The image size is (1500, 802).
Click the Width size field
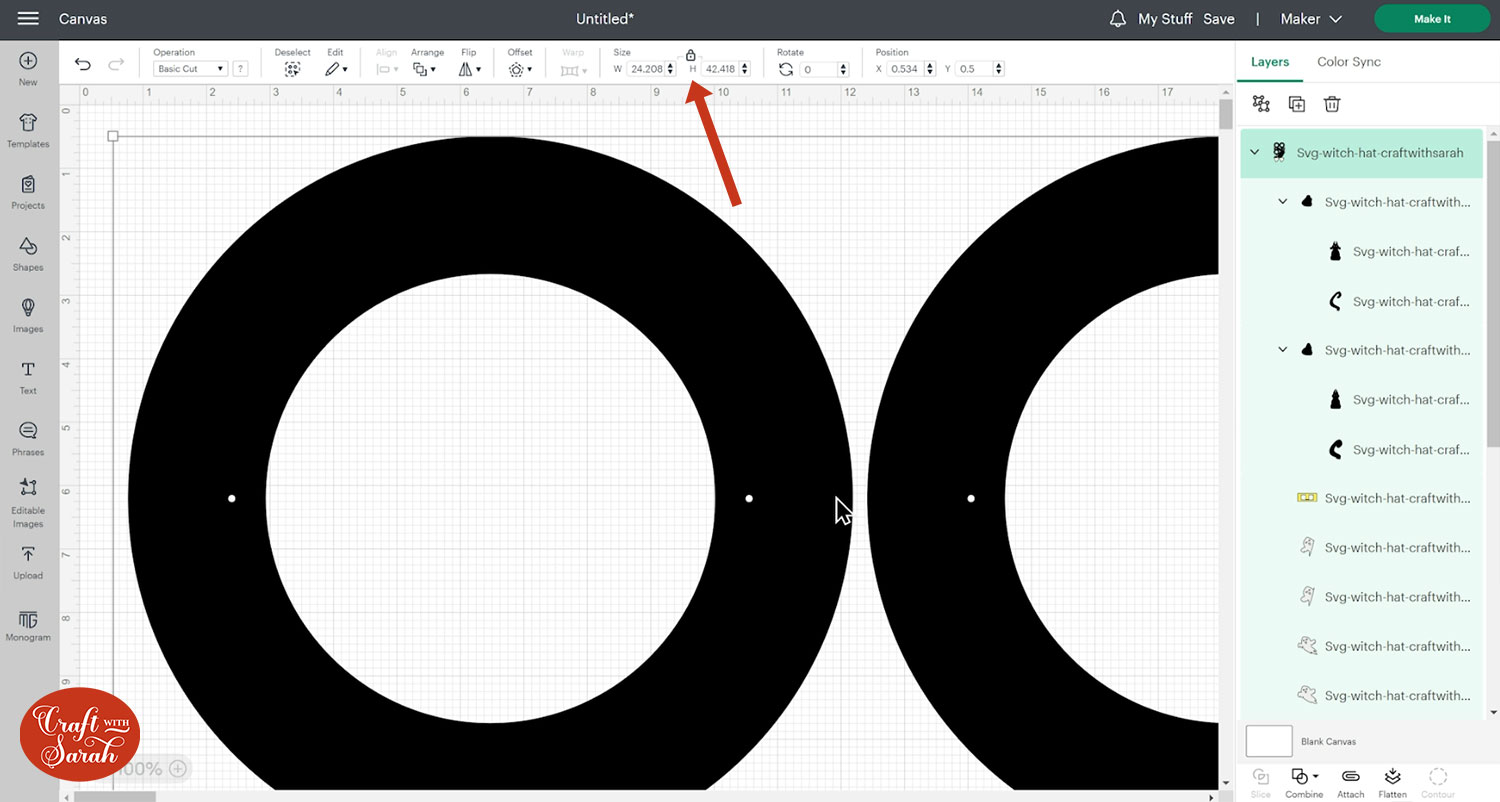(646, 69)
